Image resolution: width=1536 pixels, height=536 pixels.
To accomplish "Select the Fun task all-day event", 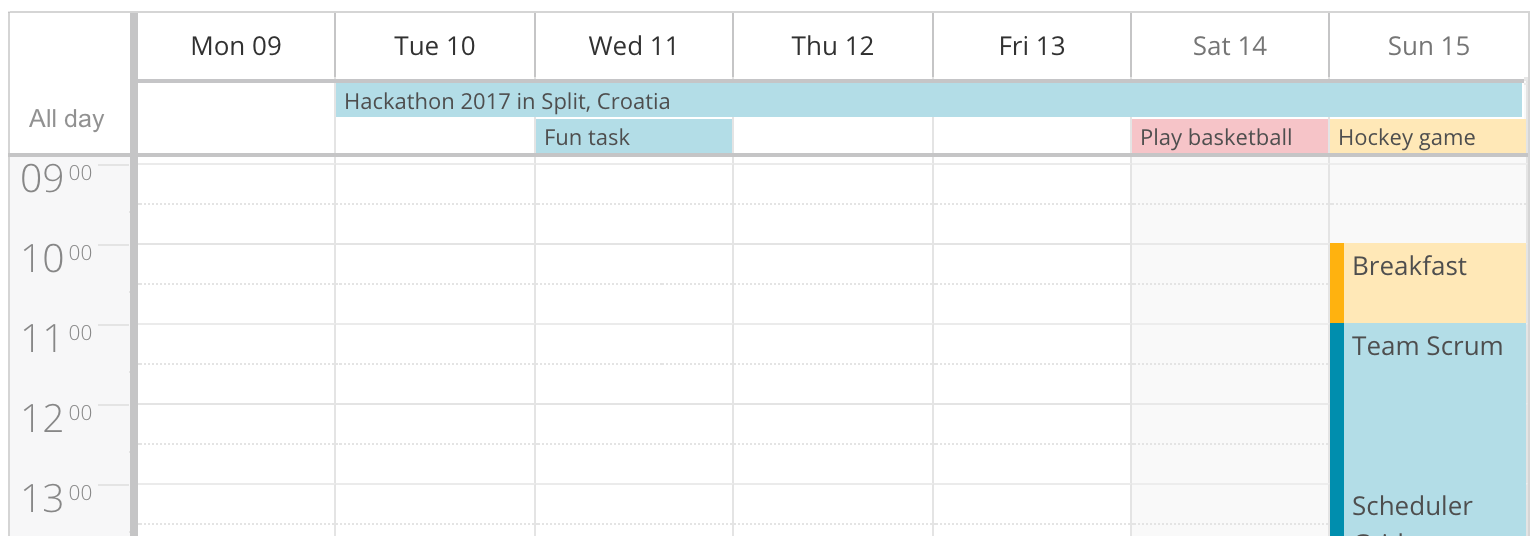I will coord(633,137).
